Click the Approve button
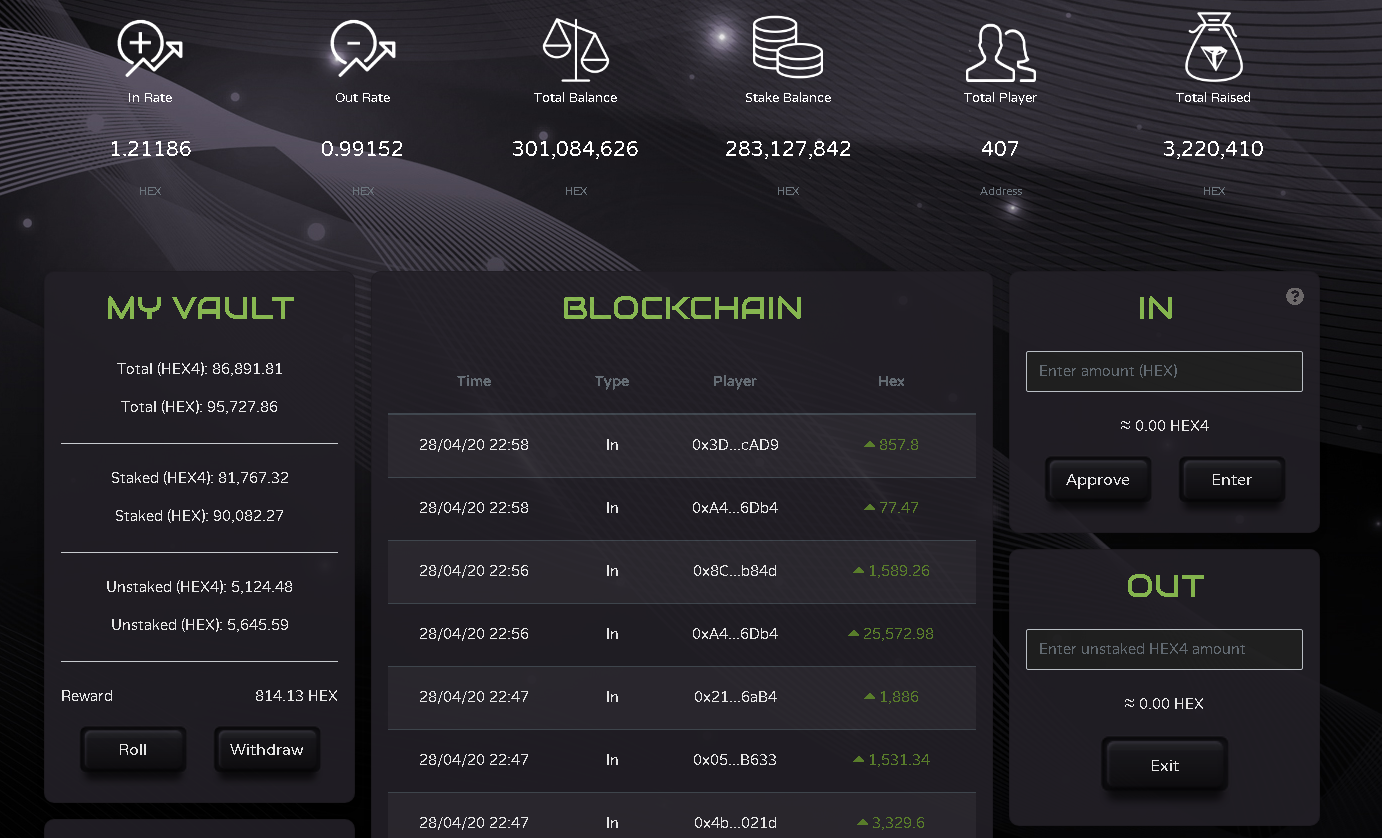The image size is (1382, 838). point(1097,480)
